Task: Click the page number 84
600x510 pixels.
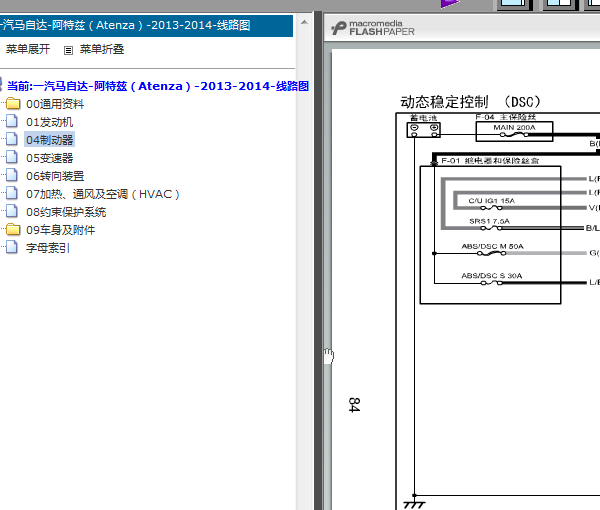Action: click(x=354, y=405)
